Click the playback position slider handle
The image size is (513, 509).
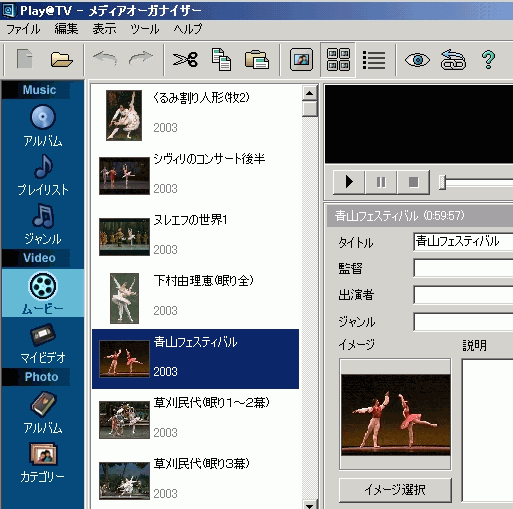[x=442, y=182]
